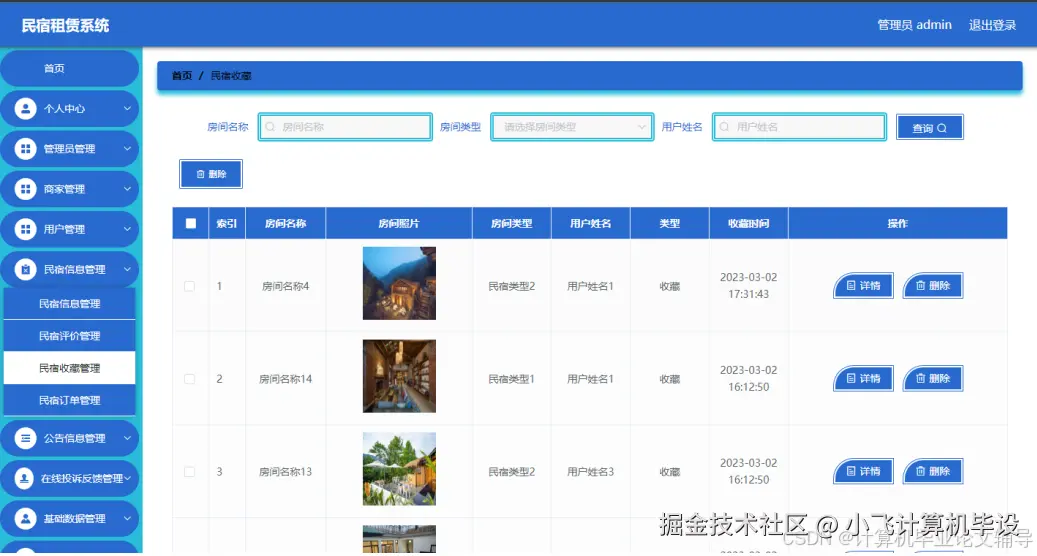Check the row checkbox for 房间名称4
The image size is (1037, 556).
point(190,286)
